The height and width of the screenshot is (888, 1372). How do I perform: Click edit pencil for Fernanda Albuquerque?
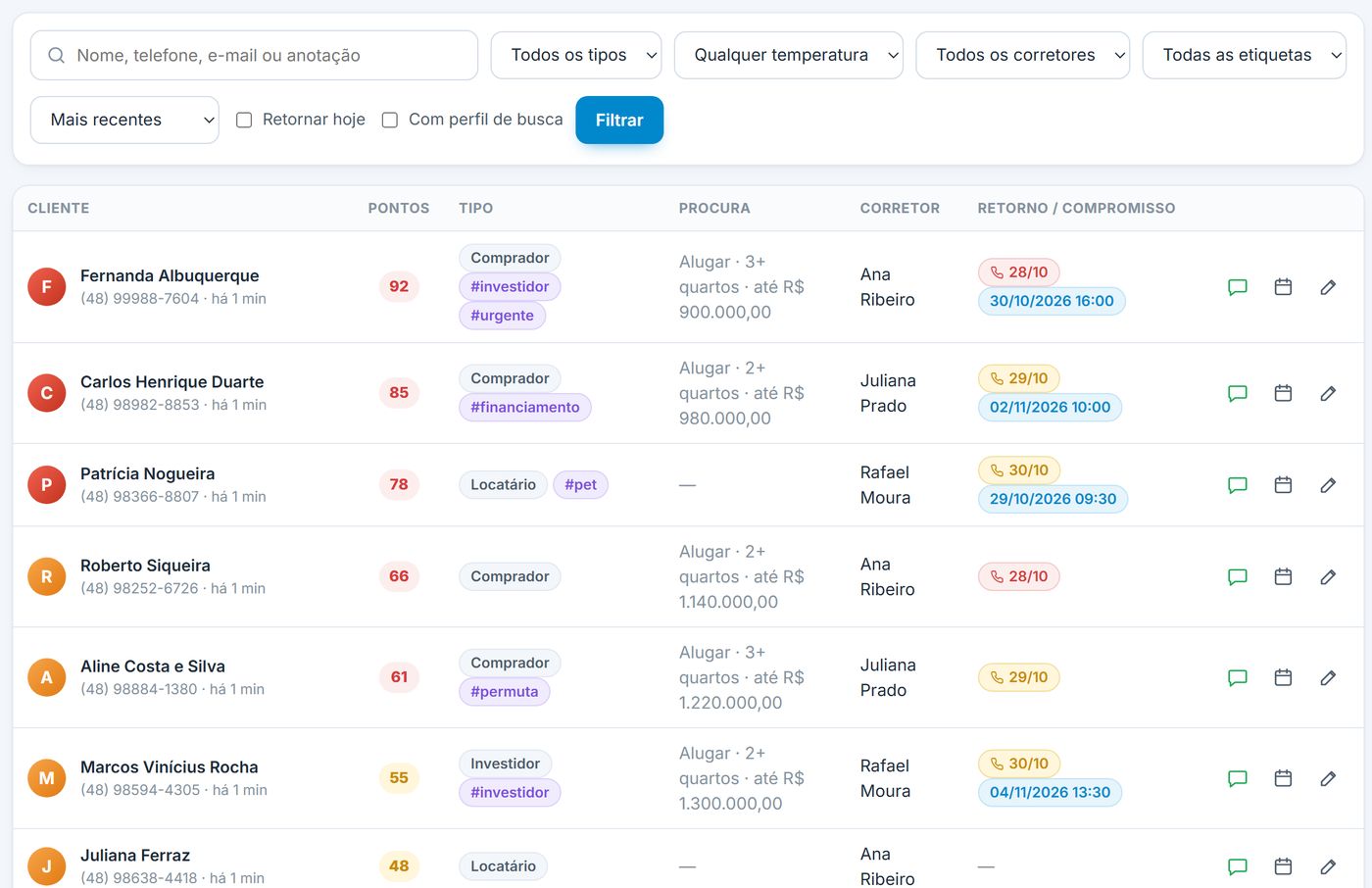[1328, 287]
